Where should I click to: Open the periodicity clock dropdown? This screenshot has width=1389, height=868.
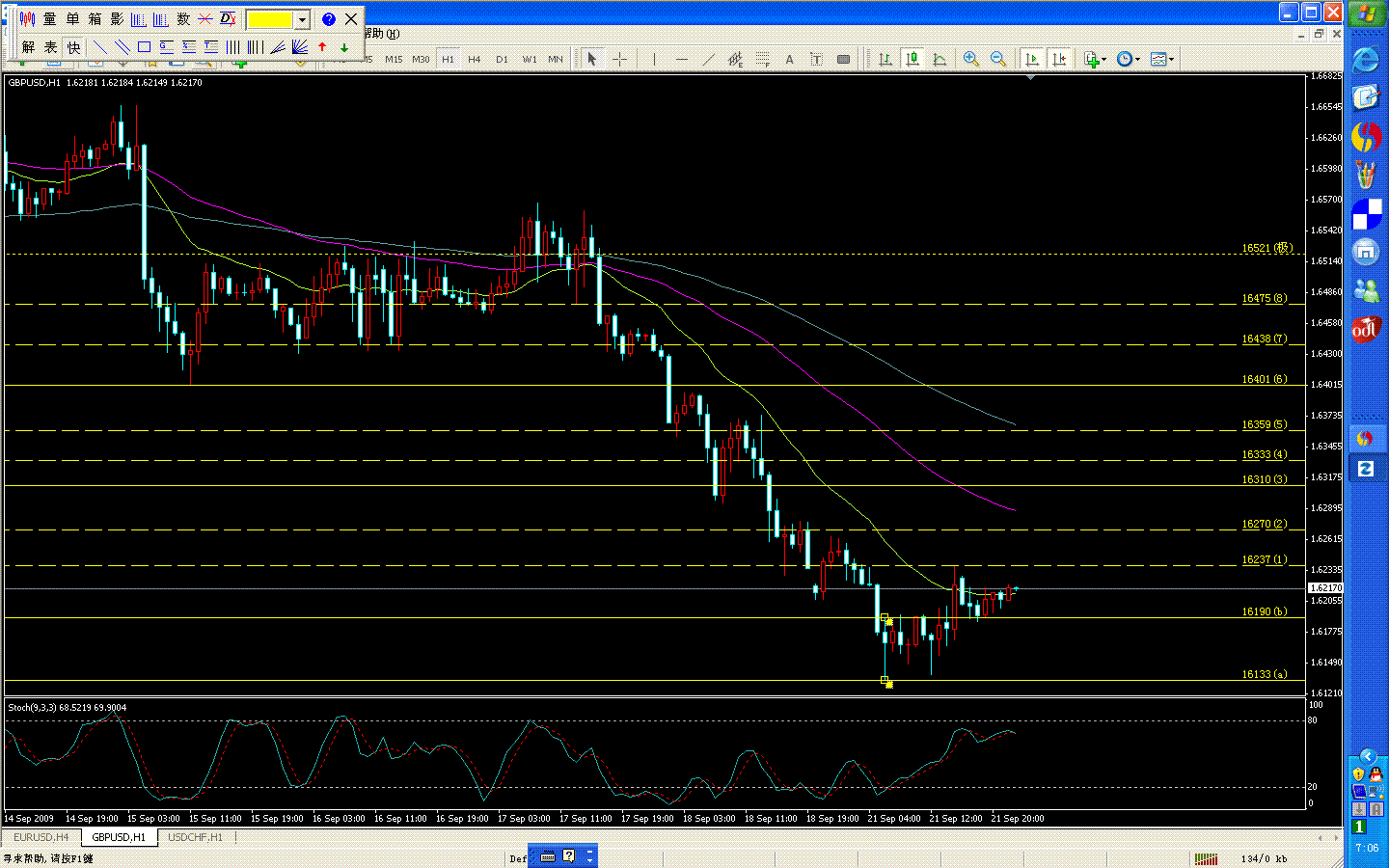pos(1128,59)
